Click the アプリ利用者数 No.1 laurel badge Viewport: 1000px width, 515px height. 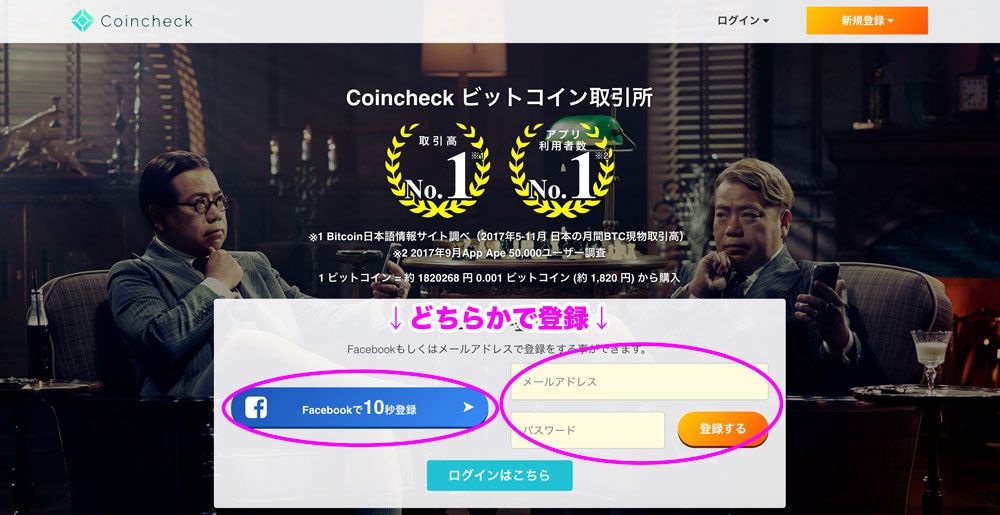coord(562,171)
